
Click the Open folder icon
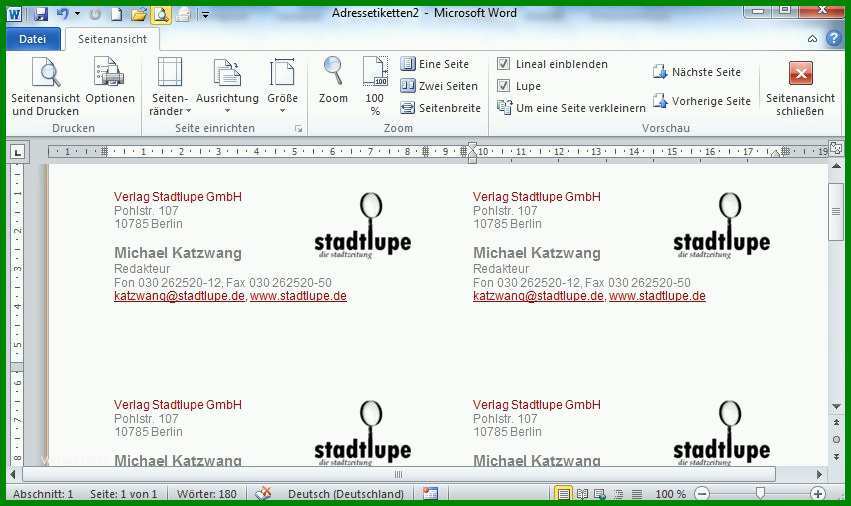[139, 15]
